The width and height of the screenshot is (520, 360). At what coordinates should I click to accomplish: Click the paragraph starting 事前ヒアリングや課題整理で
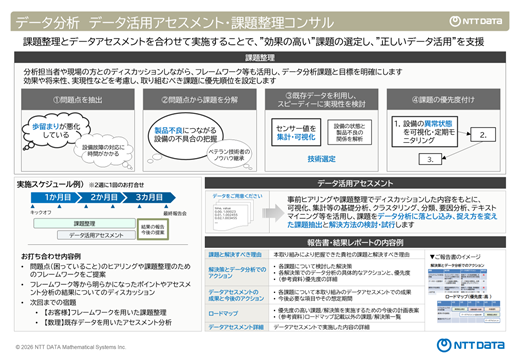click(x=392, y=212)
